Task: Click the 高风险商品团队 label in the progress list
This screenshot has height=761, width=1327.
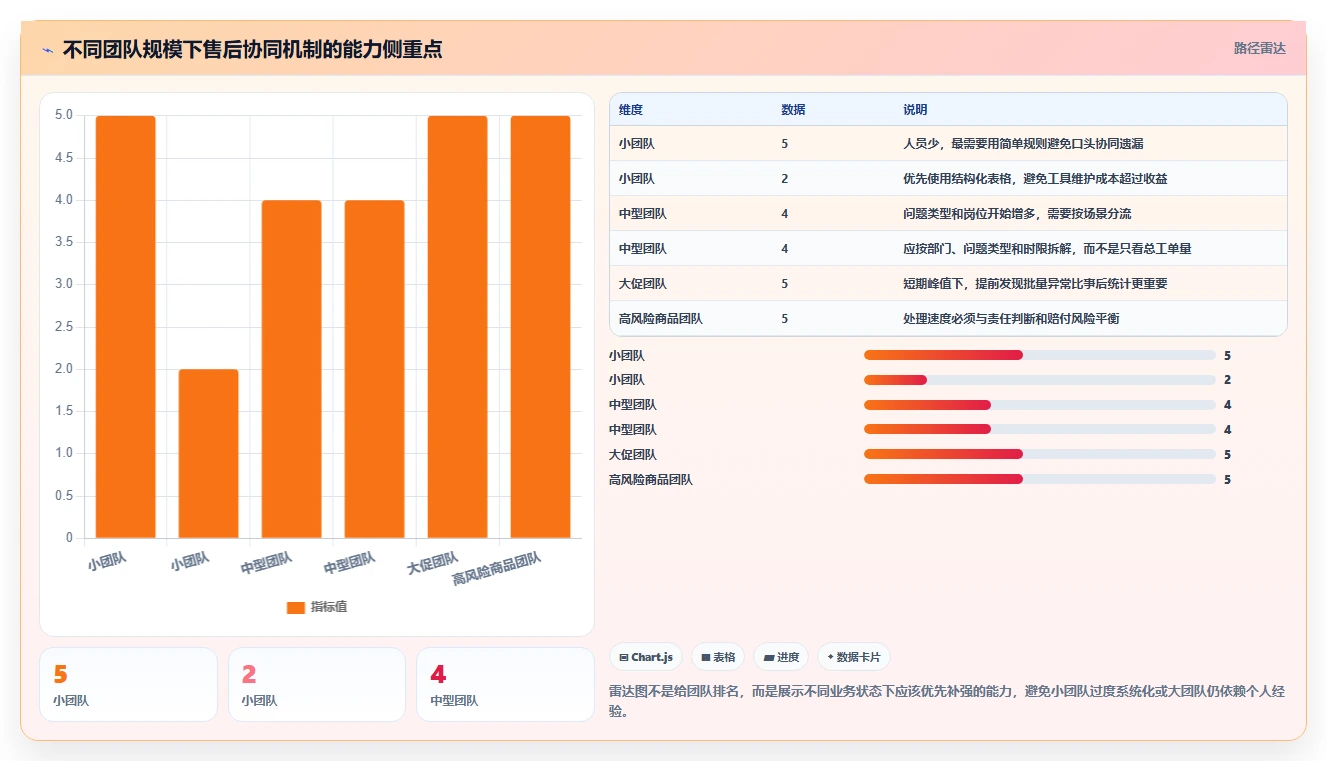Action: (651, 480)
